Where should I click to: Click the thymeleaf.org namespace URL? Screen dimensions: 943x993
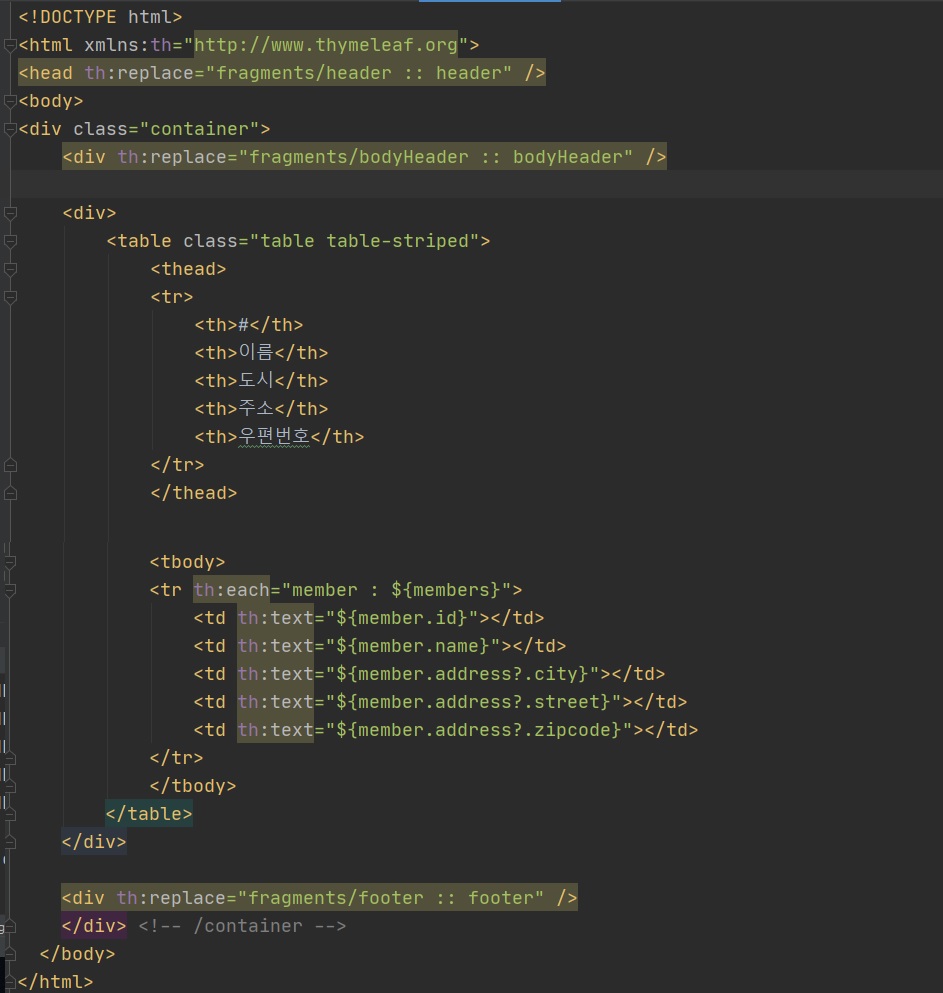[x=326, y=45]
